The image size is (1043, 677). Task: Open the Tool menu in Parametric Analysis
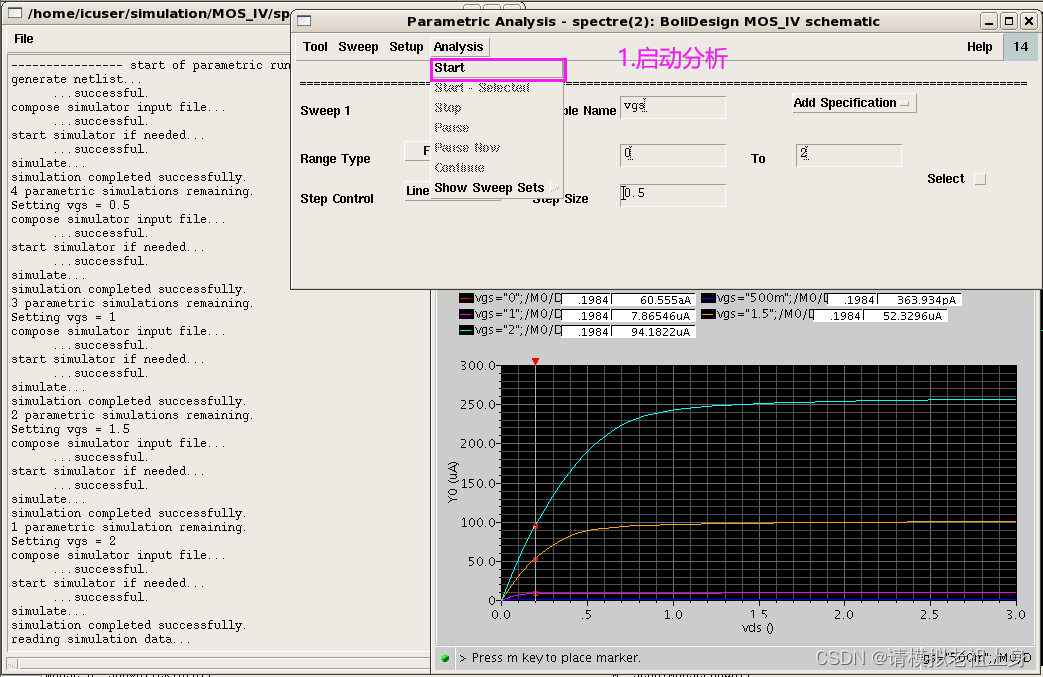(x=315, y=47)
